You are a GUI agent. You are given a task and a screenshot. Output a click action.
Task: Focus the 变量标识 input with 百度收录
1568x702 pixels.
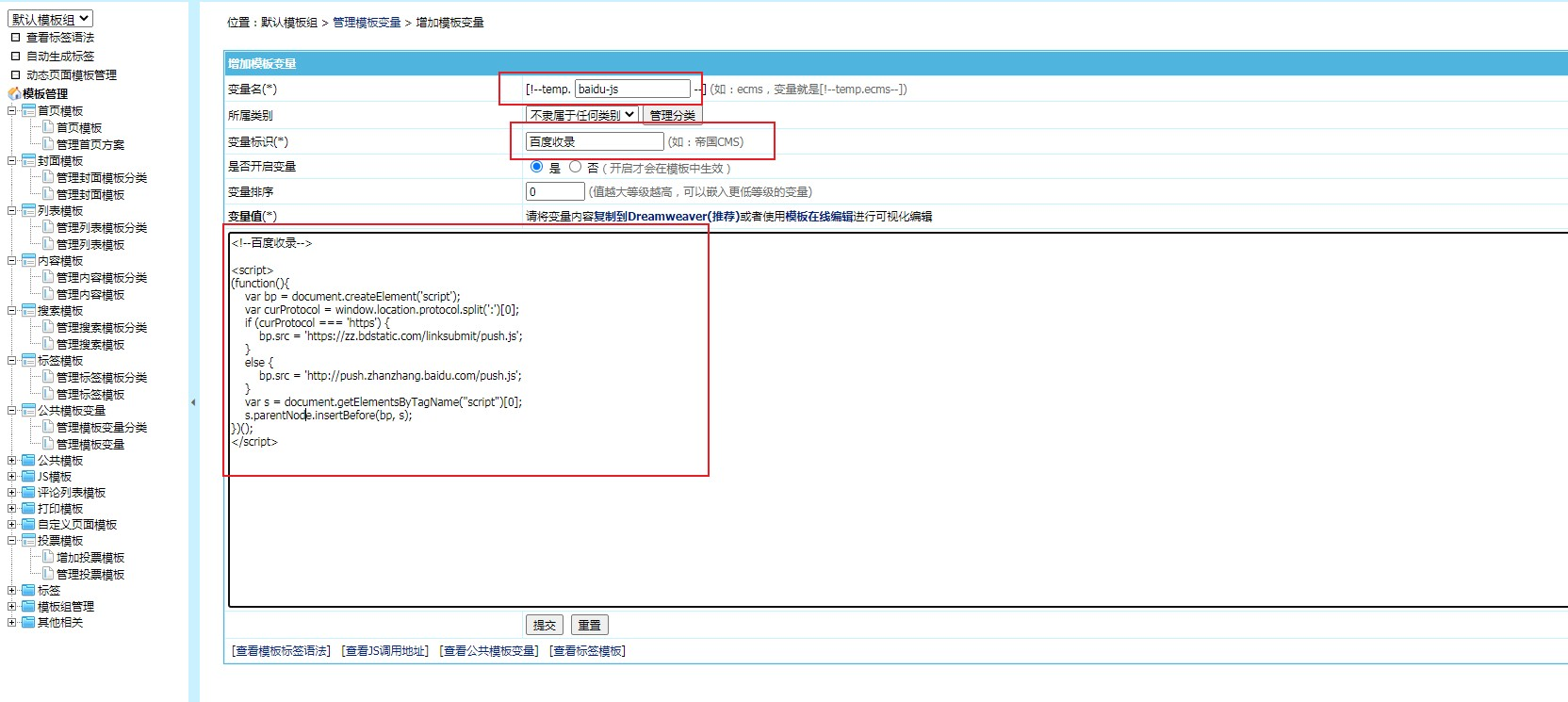tap(595, 141)
